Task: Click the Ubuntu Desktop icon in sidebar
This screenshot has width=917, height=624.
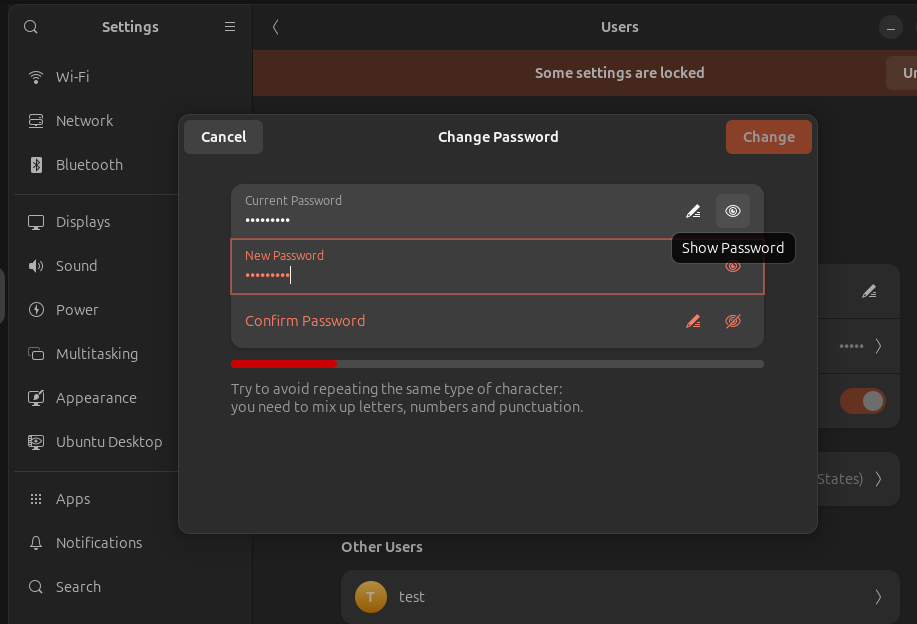Action: click(x=36, y=442)
